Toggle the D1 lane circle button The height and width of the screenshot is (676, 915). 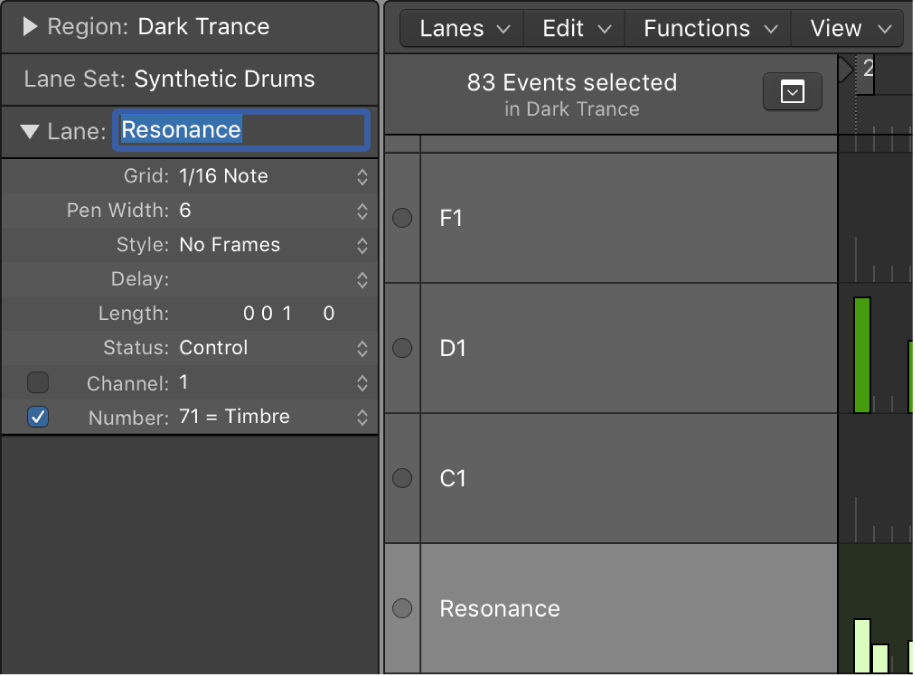pyautogui.click(x=402, y=348)
